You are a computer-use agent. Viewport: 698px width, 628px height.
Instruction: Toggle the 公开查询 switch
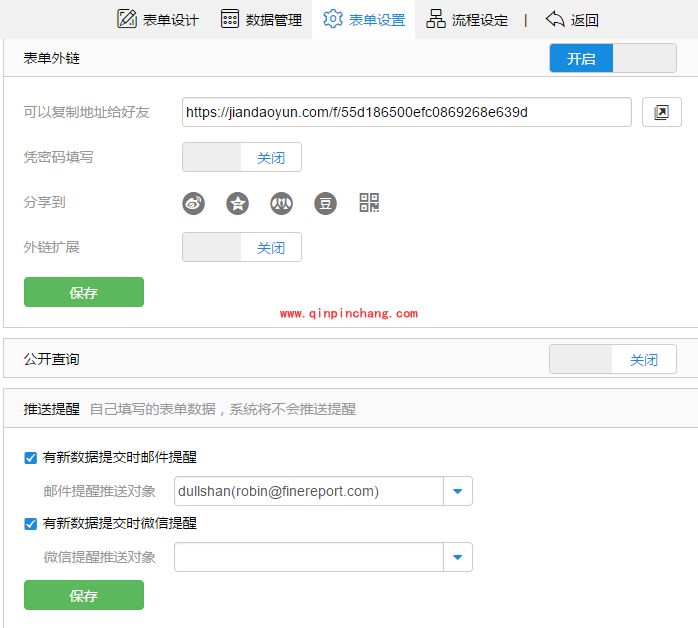pyautogui.click(x=613, y=359)
